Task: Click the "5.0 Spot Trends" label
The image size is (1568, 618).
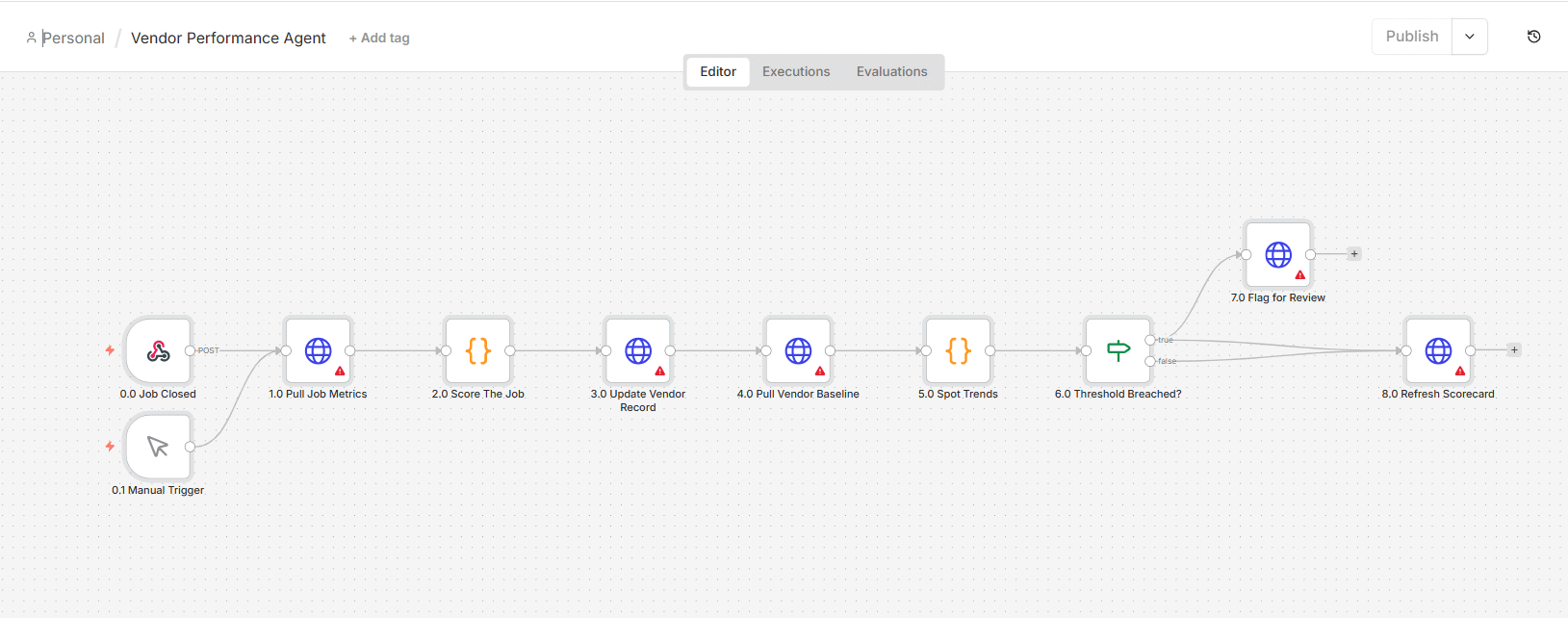Action: (958, 394)
